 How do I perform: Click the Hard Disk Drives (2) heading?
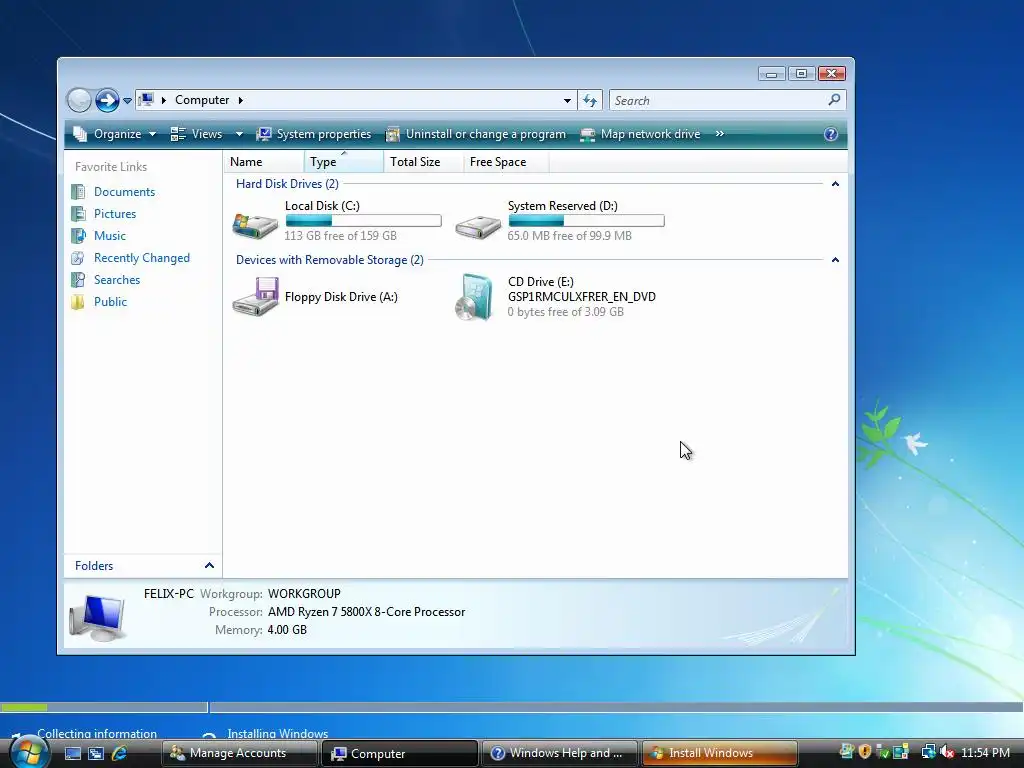(x=287, y=184)
